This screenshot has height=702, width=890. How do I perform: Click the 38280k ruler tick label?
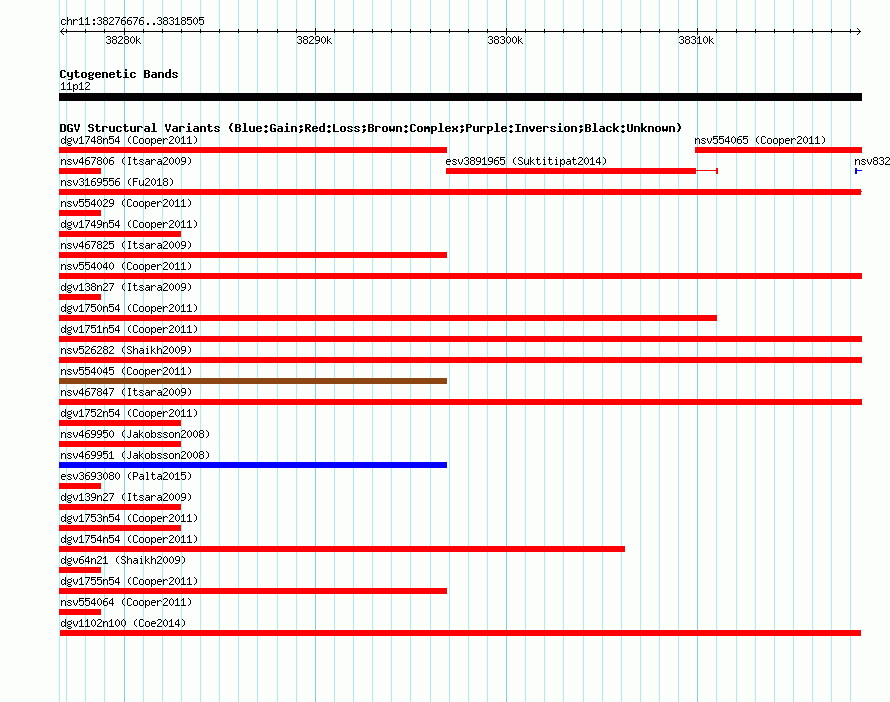[123, 40]
